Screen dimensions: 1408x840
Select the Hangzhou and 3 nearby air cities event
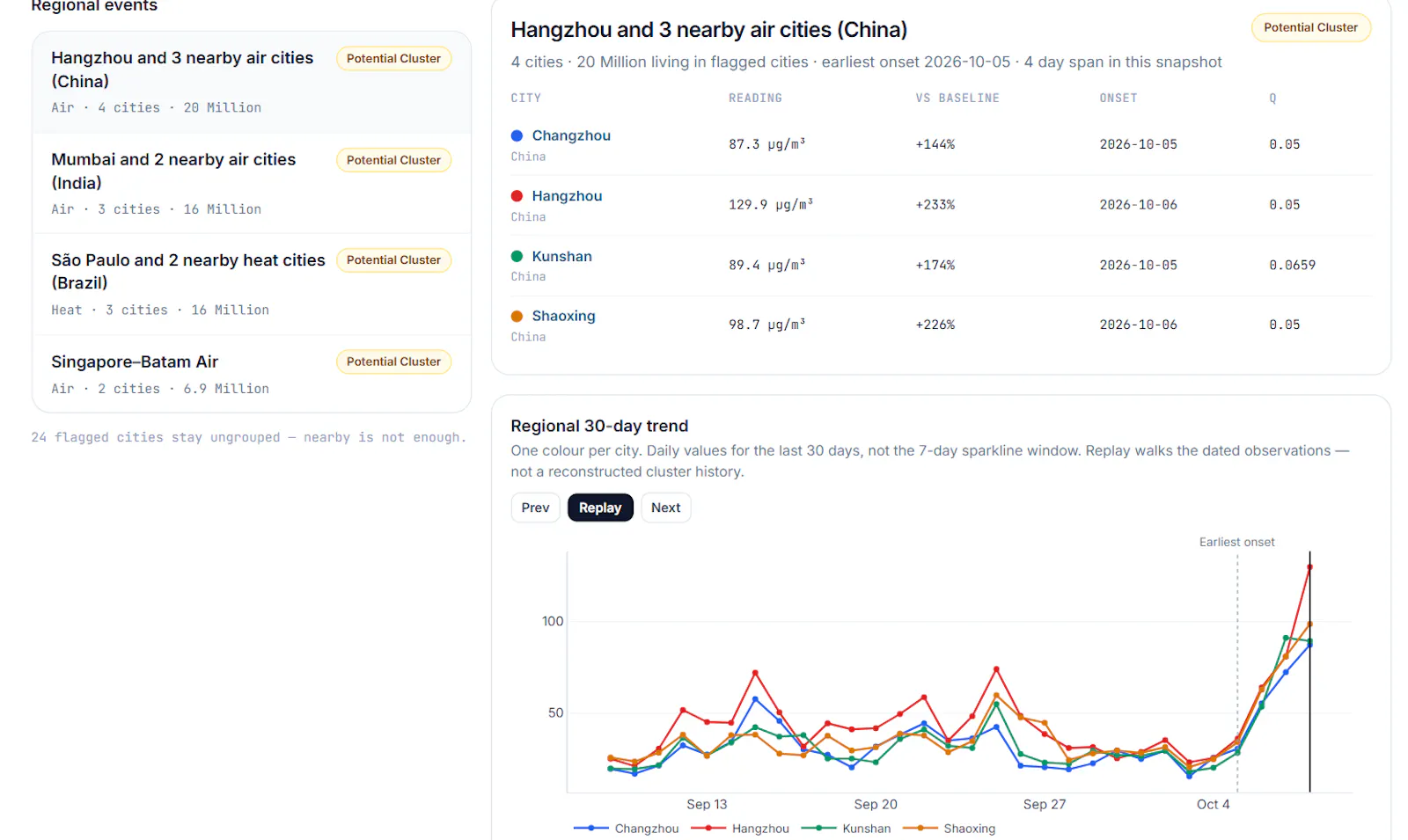coord(252,83)
